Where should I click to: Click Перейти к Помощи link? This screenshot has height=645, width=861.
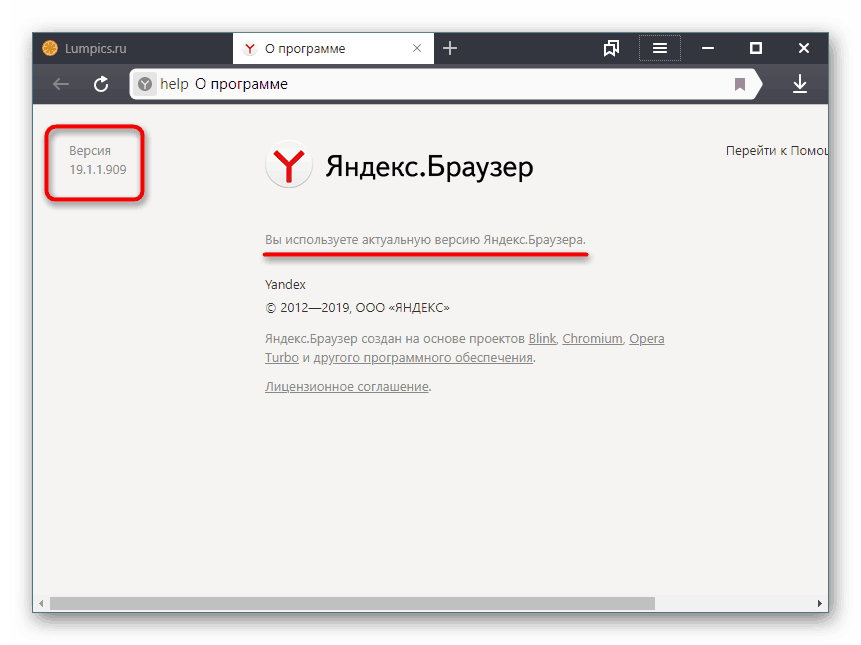776,150
